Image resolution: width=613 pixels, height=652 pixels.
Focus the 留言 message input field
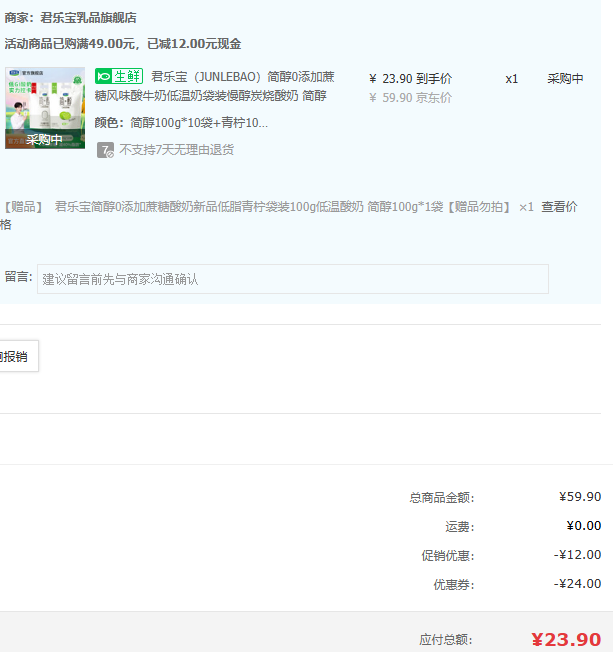[293, 279]
